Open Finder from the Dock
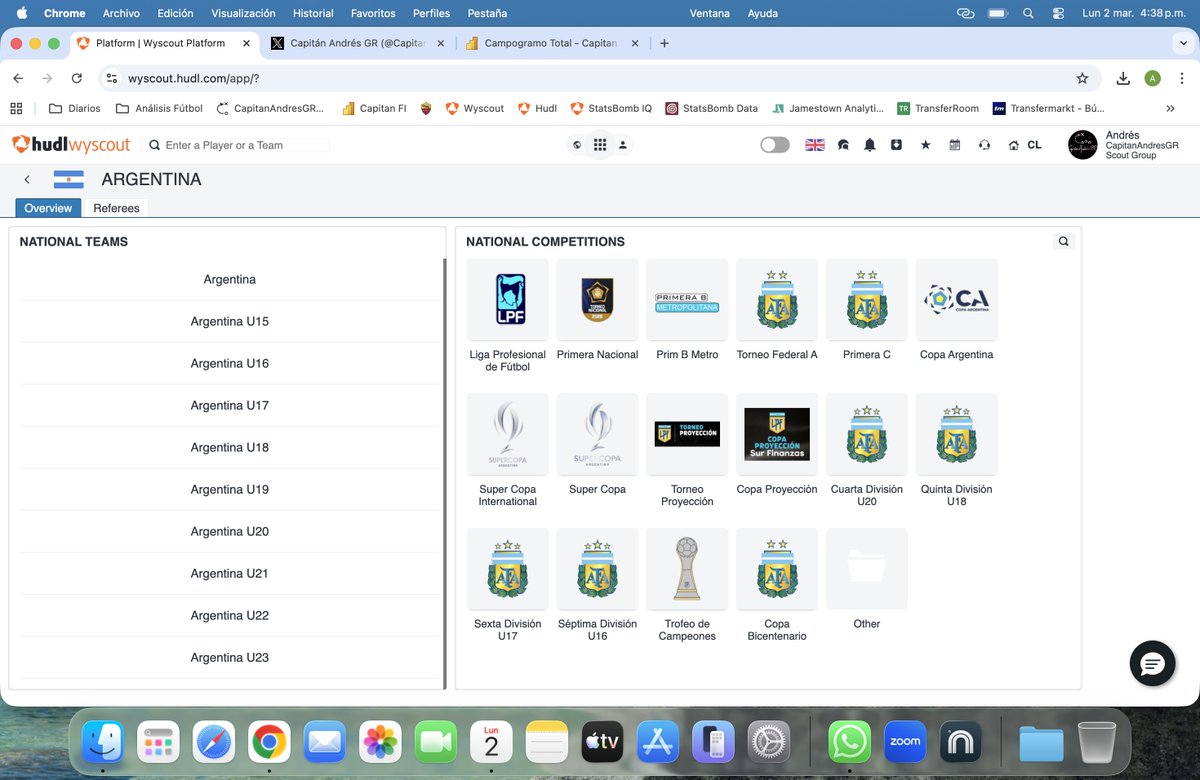This screenshot has width=1200, height=780. 103,742
